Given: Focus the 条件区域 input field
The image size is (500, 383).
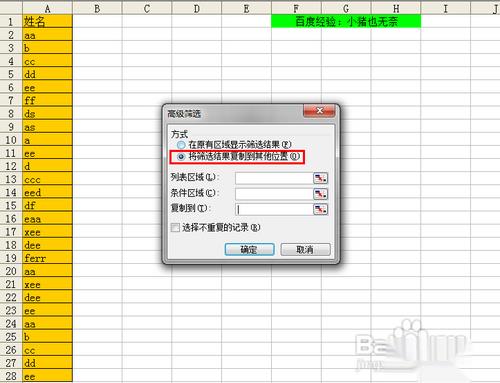Looking at the screenshot, I should click(274, 194).
